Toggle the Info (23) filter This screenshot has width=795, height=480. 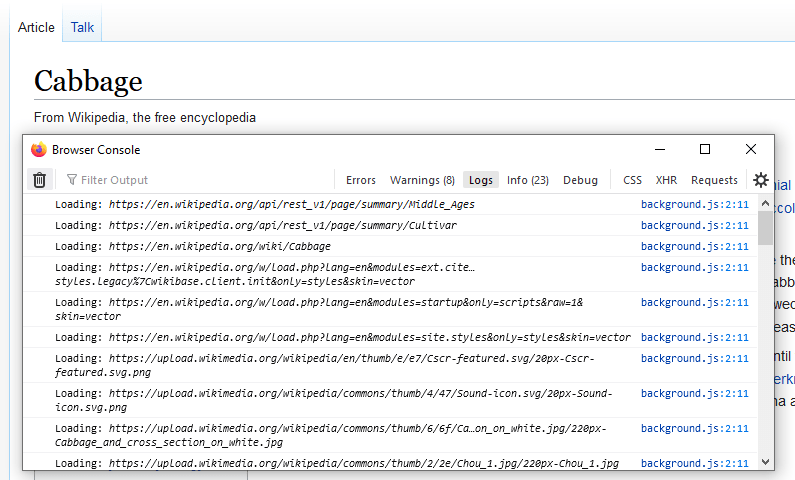pyautogui.click(x=527, y=180)
